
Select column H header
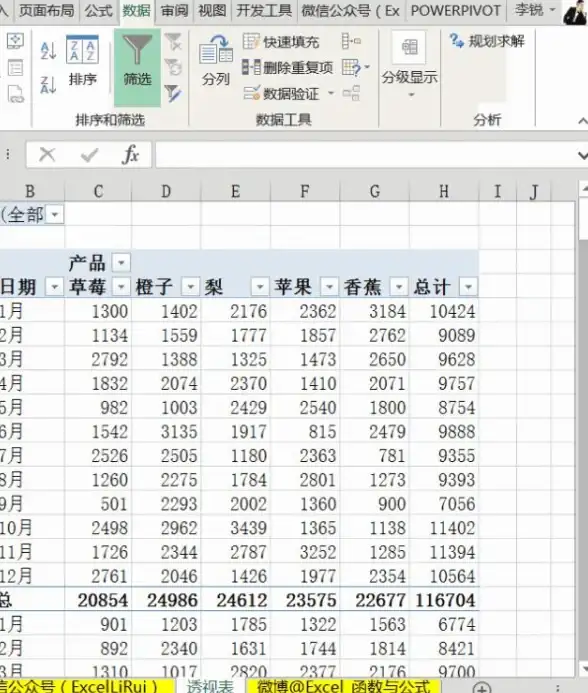pyautogui.click(x=444, y=191)
